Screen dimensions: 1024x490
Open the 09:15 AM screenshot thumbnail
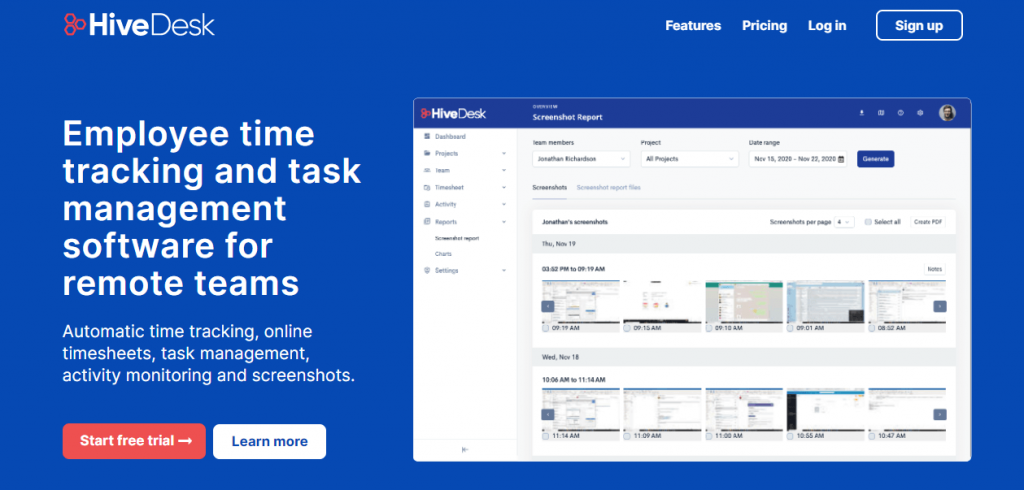click(662, 302)
